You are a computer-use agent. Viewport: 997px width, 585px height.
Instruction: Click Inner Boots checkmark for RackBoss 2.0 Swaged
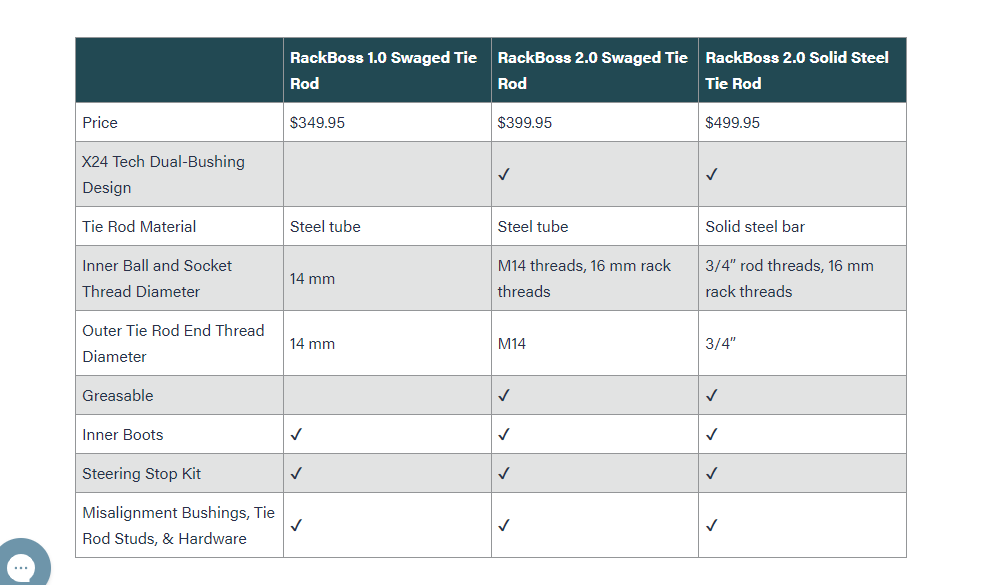[x=504, y=434]
